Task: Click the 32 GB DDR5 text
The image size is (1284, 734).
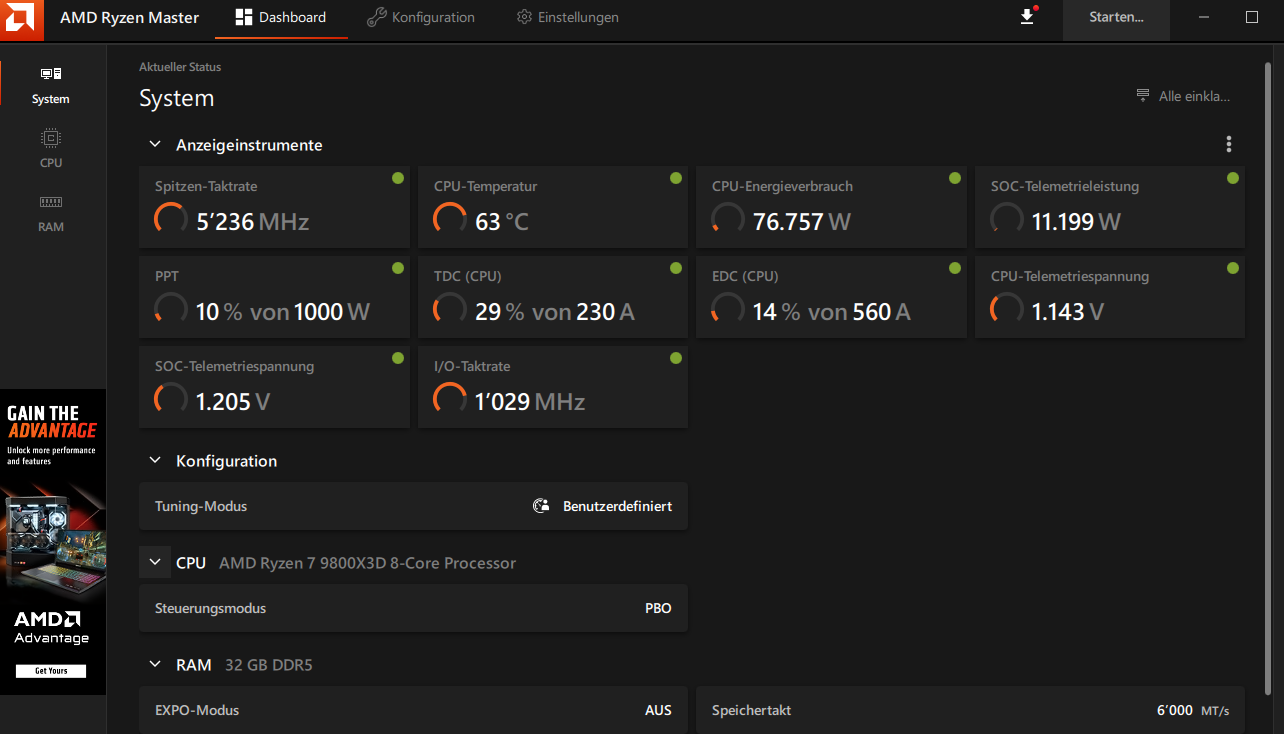Action: point(269,665)
